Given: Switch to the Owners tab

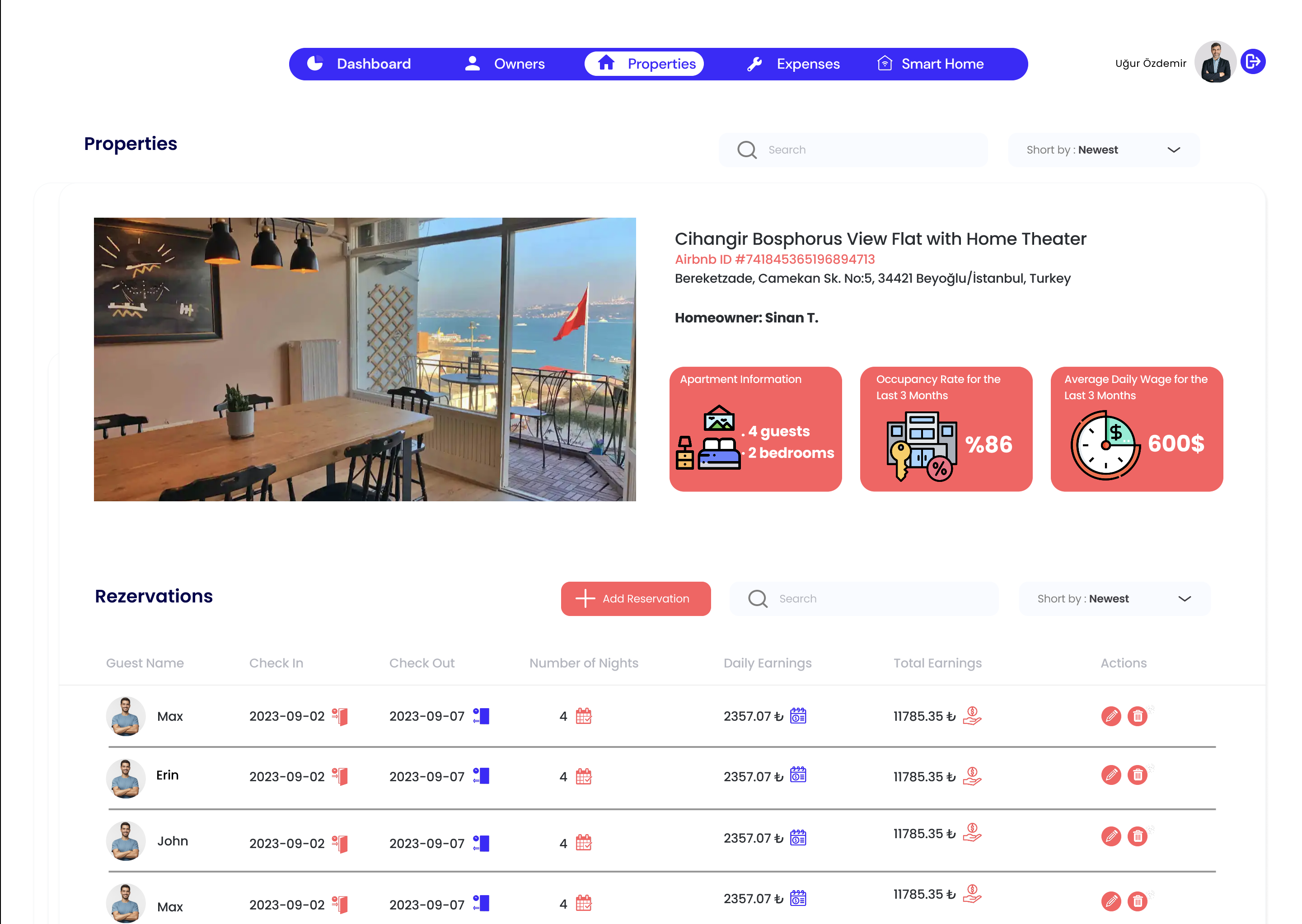Looking at the screenshot, I should (x=504, y=64).
